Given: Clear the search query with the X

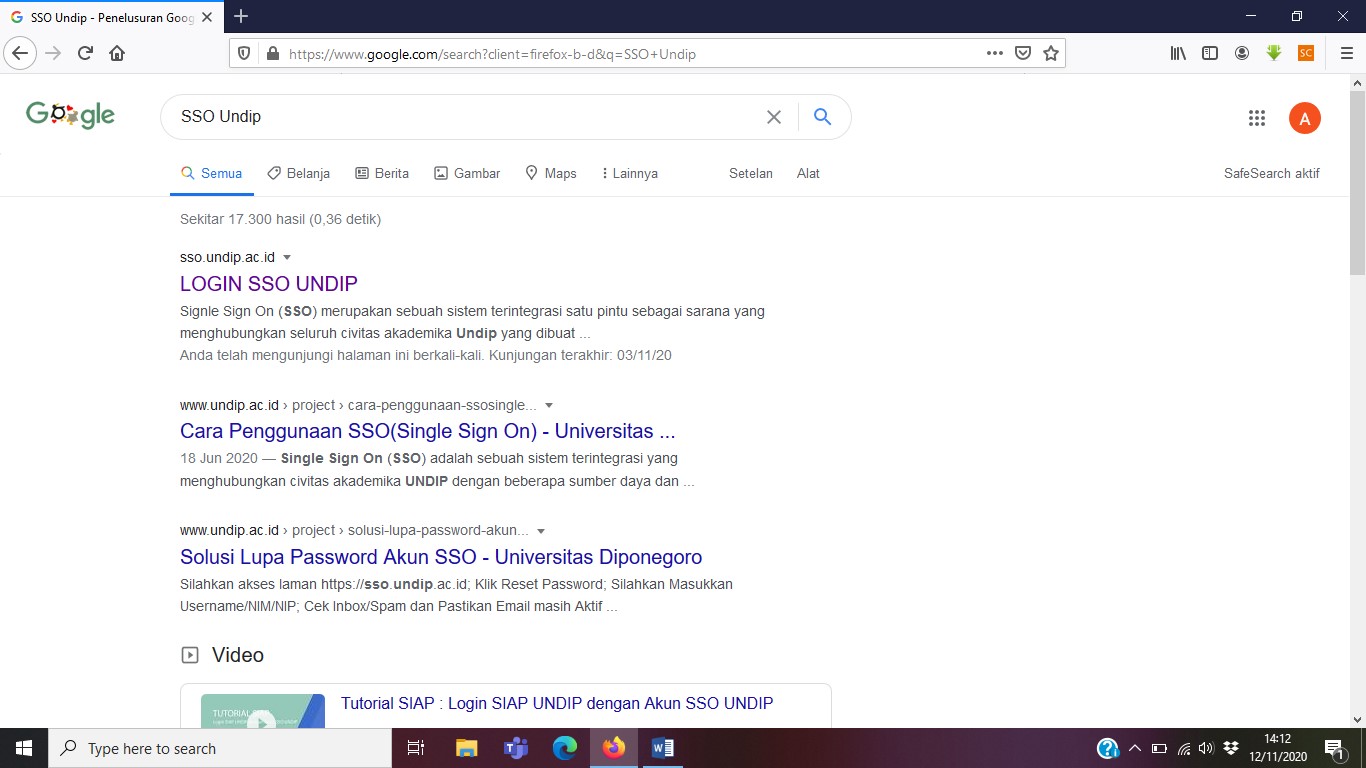Looking at the screenshot, I should pyautogui.click(x=774, y=117).
